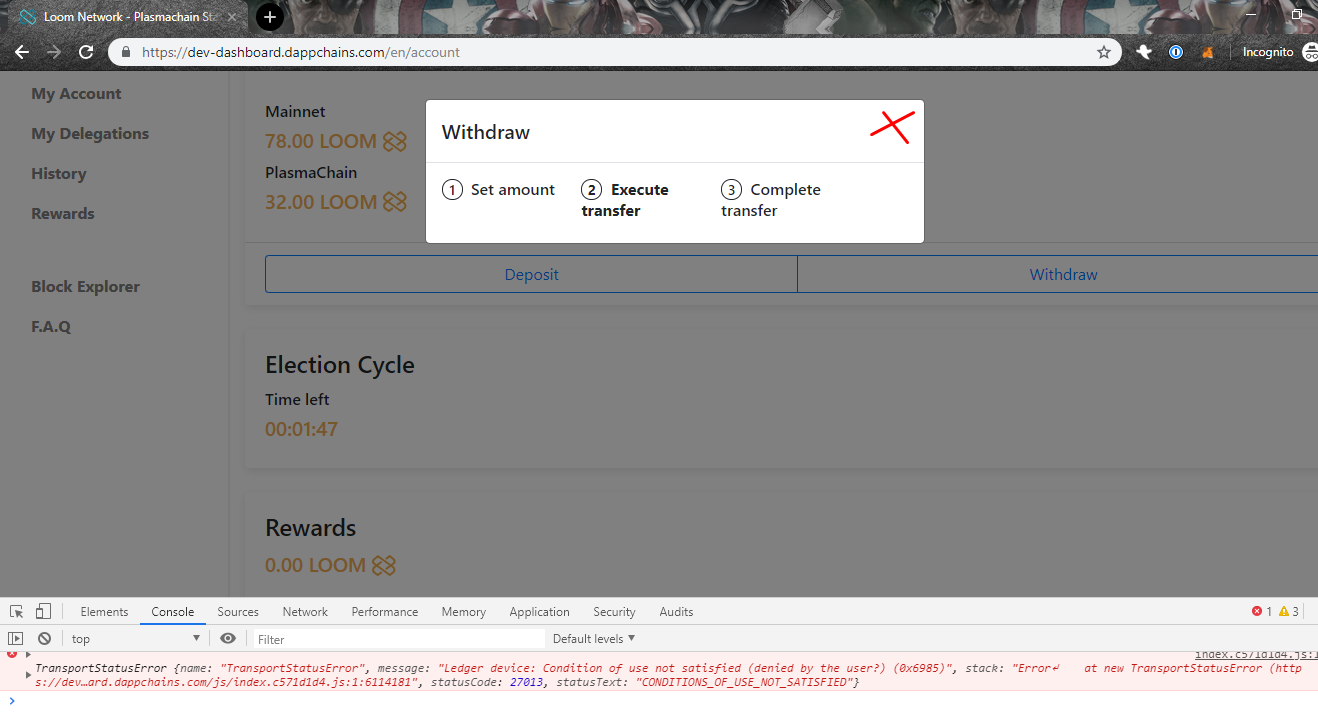Open the 1Password extension
Viewport: 1318px width, 717px height.
pos(1176,52)
